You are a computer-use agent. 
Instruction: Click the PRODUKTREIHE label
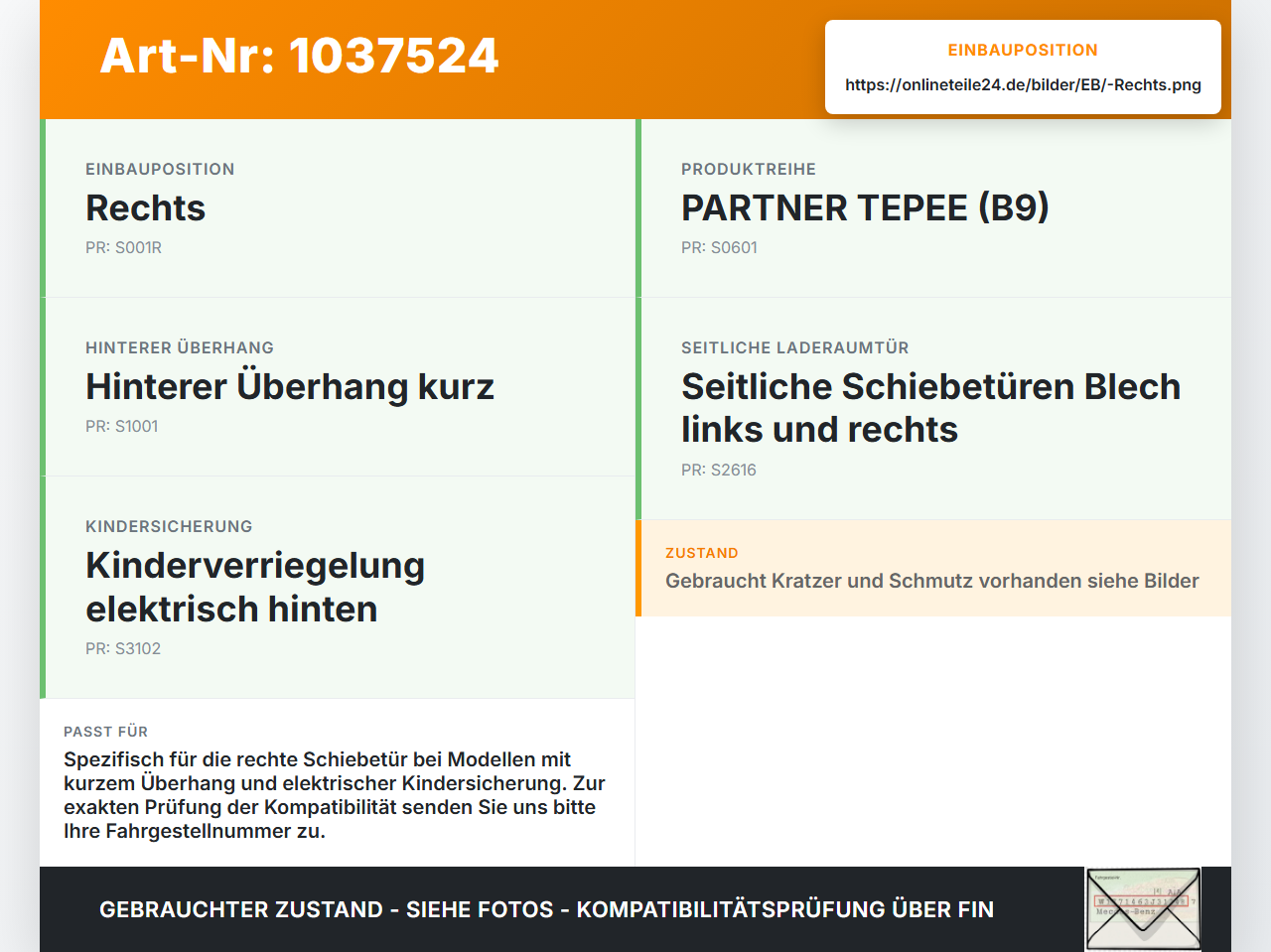(x=749, y=169)
